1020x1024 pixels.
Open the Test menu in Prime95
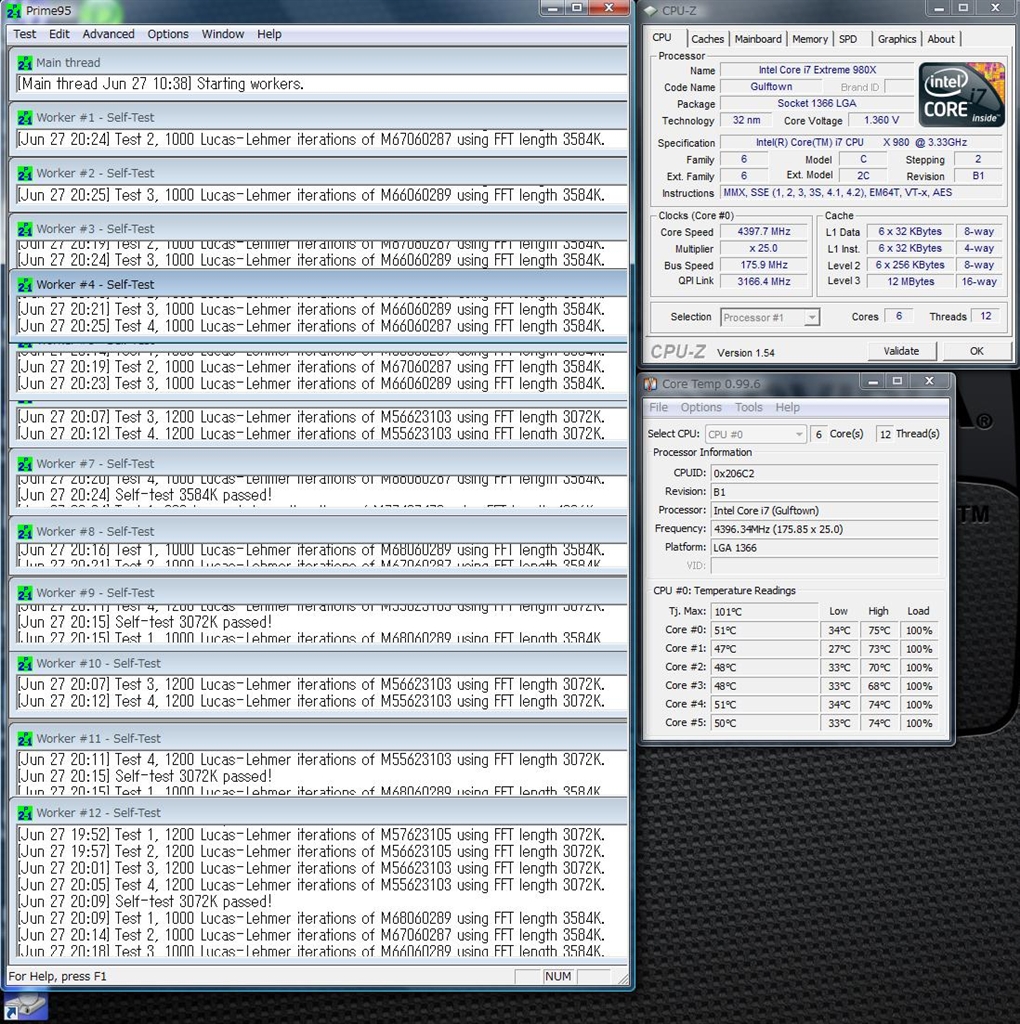25,34
